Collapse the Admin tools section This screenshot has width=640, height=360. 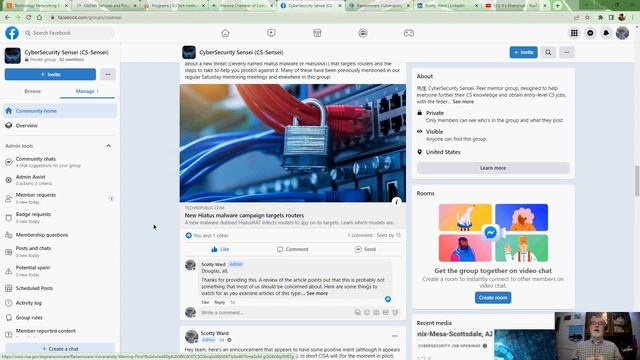109,146
